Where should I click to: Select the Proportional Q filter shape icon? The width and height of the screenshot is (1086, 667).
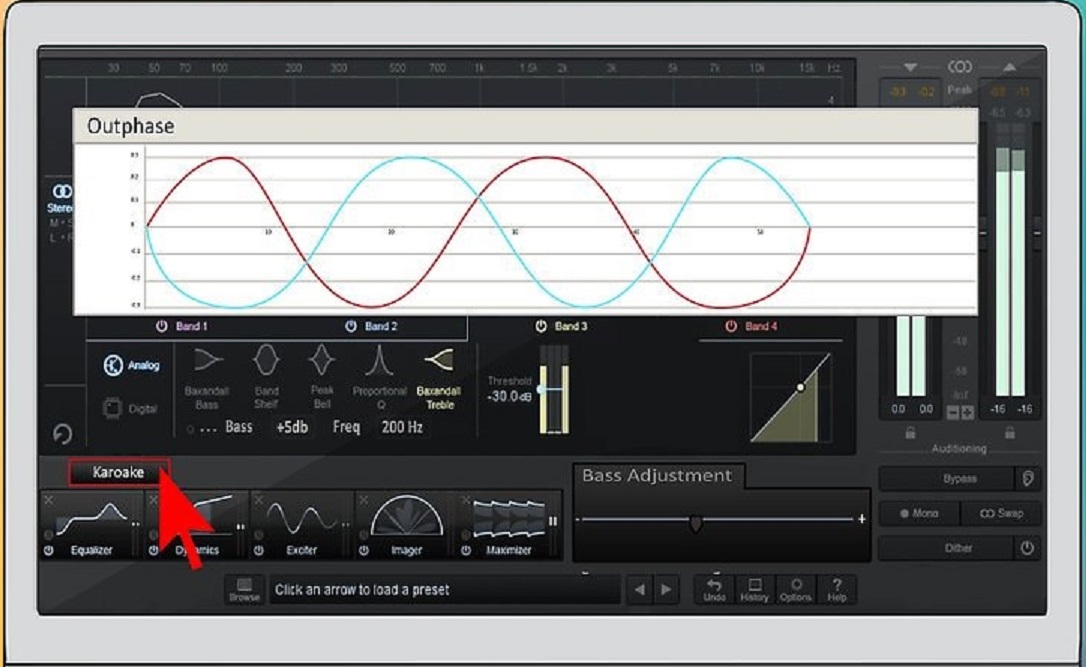(x=378, y=361)
